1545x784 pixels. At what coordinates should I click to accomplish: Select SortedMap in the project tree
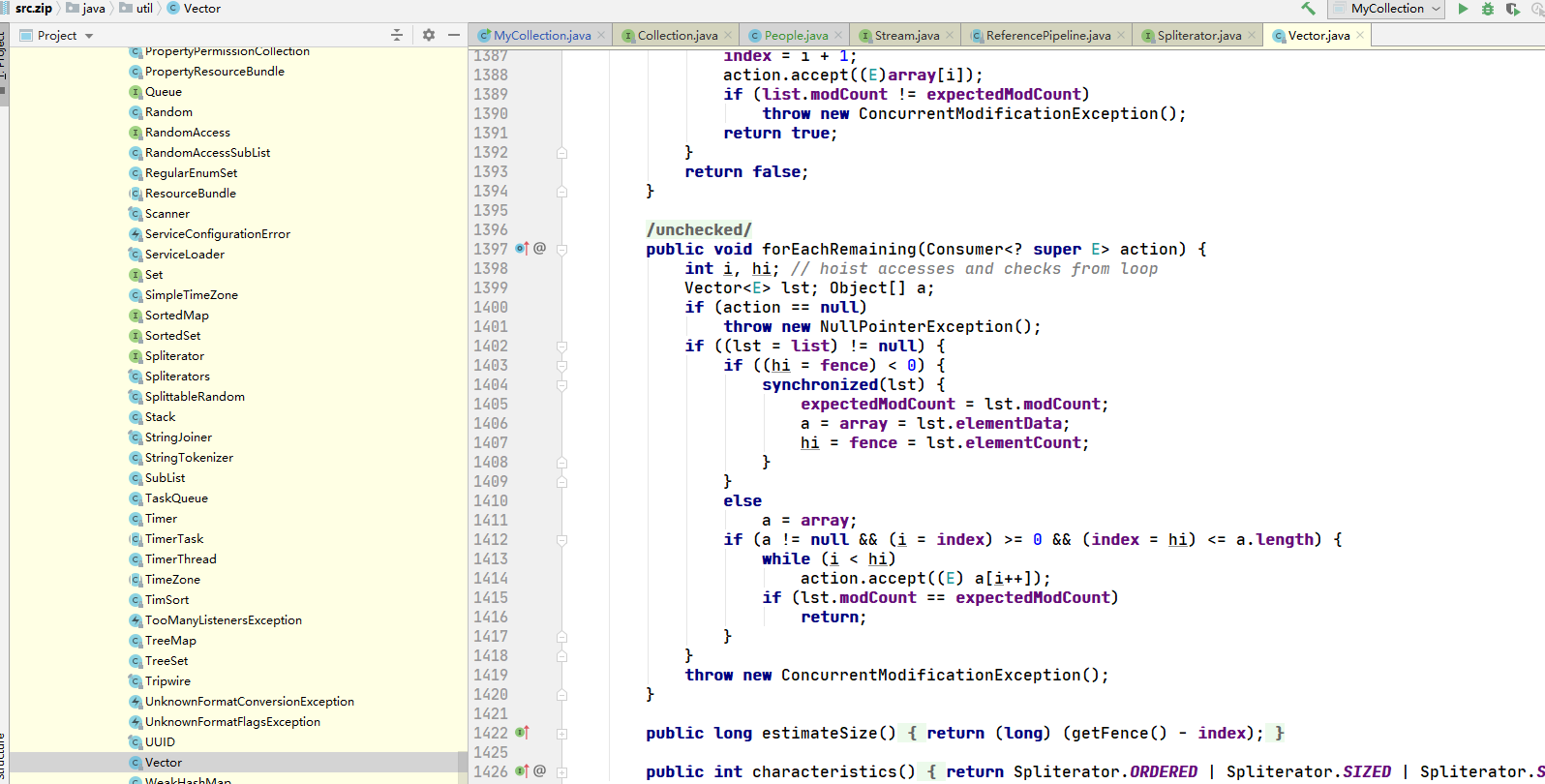(x=176, y=316)
